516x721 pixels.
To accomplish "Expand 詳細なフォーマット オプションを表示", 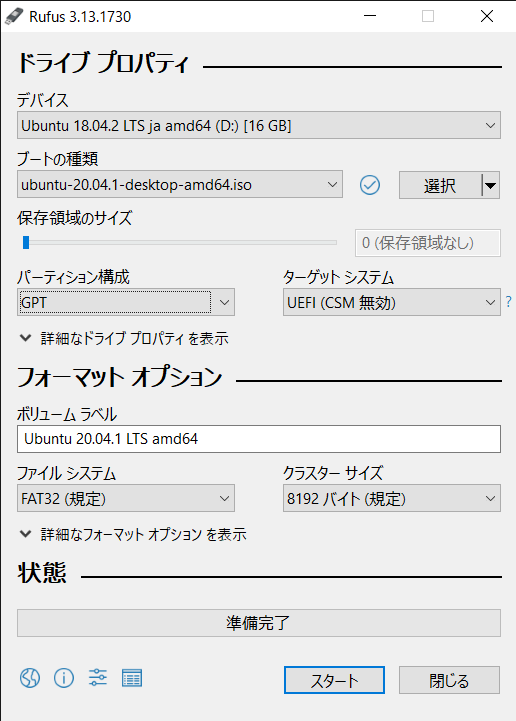I will click(133, 534).
